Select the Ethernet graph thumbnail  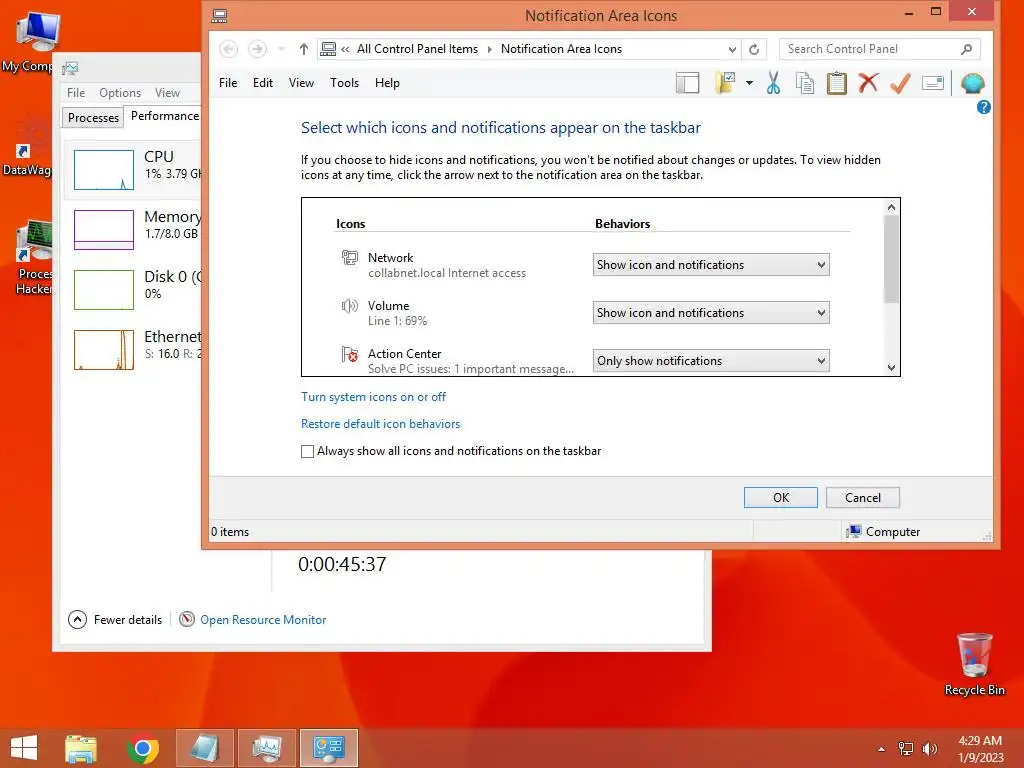click(x=104, y=349)
